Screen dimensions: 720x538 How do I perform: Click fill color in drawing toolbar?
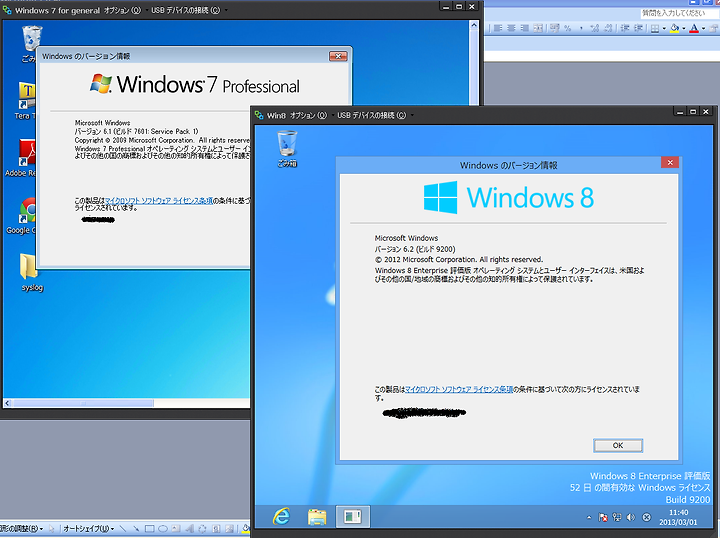point(246,529)
